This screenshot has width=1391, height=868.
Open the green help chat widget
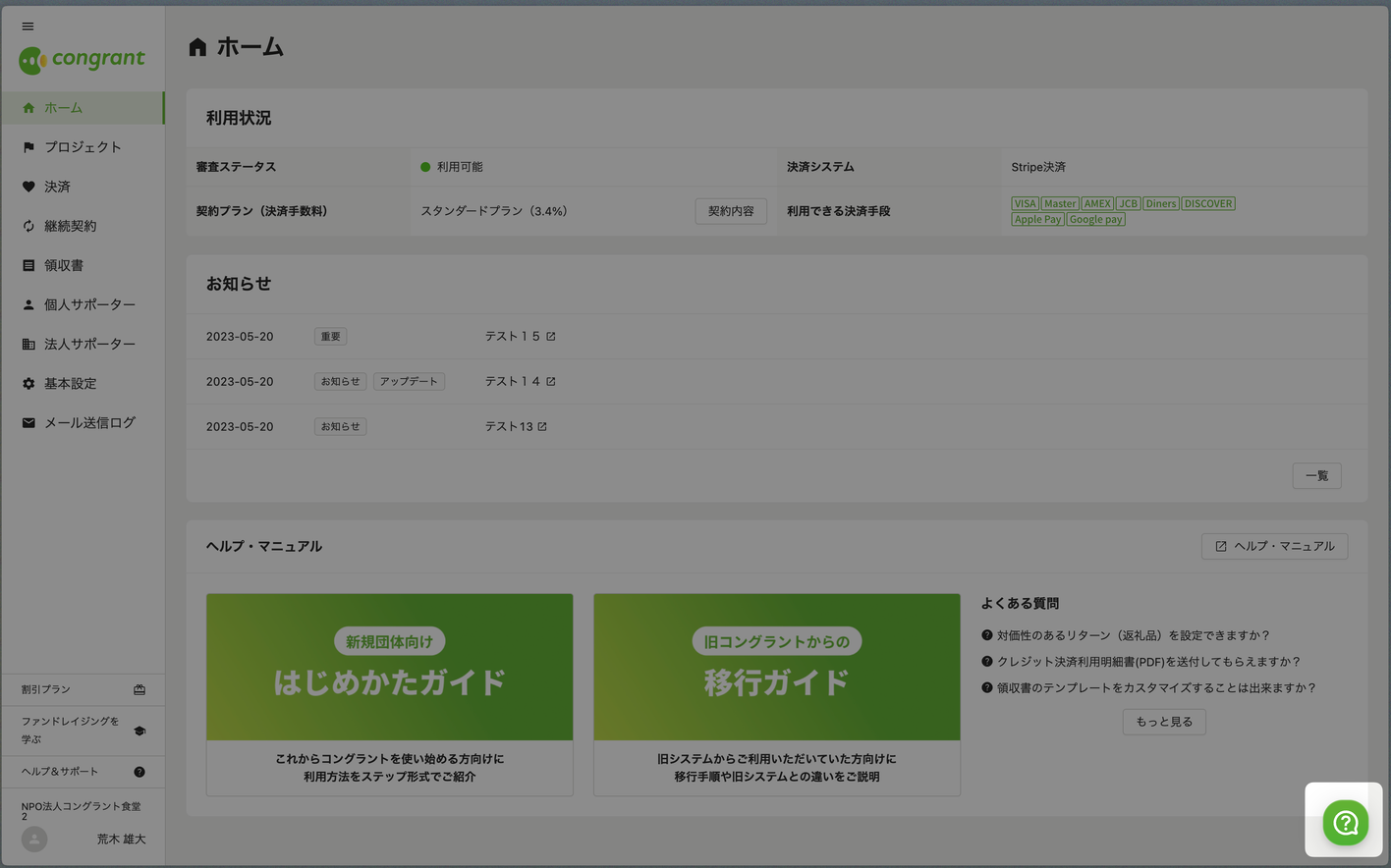[1345, 822]
